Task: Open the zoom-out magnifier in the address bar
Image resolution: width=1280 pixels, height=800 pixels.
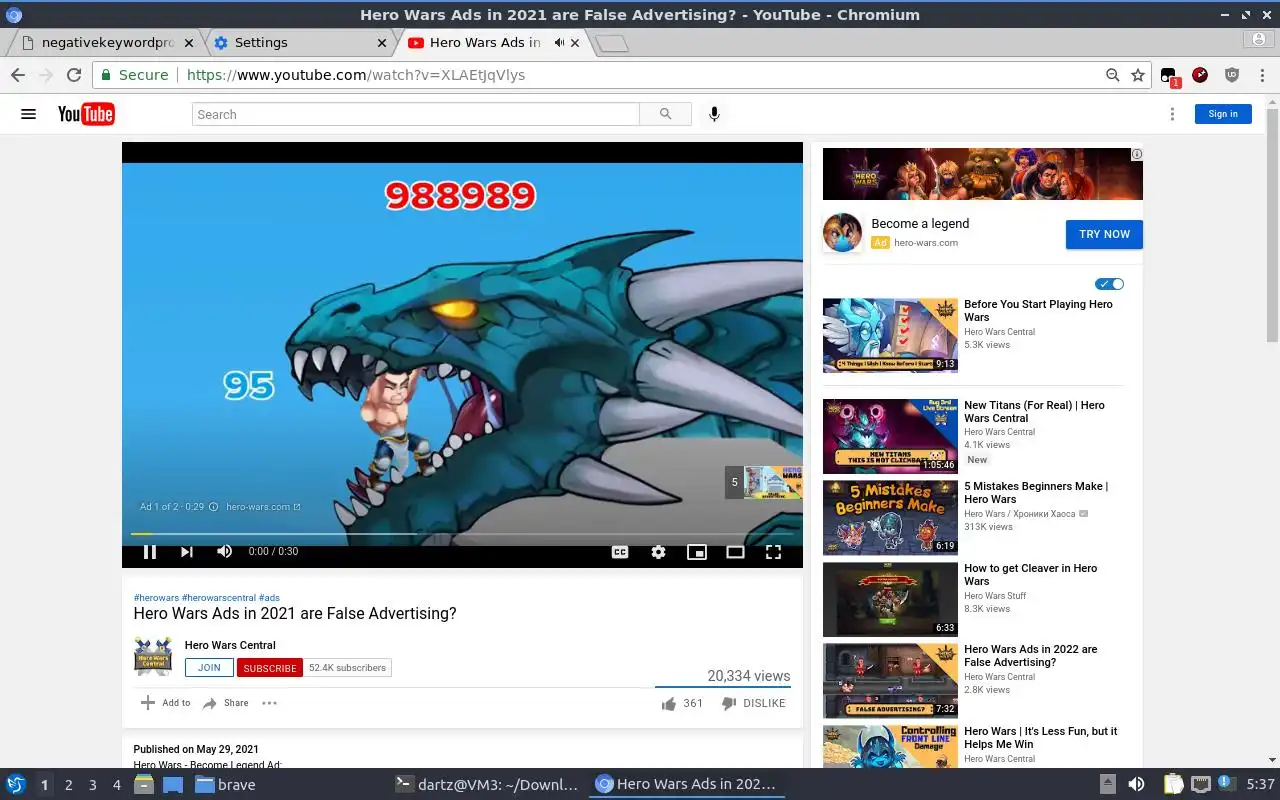Action: click(1112, 75)
